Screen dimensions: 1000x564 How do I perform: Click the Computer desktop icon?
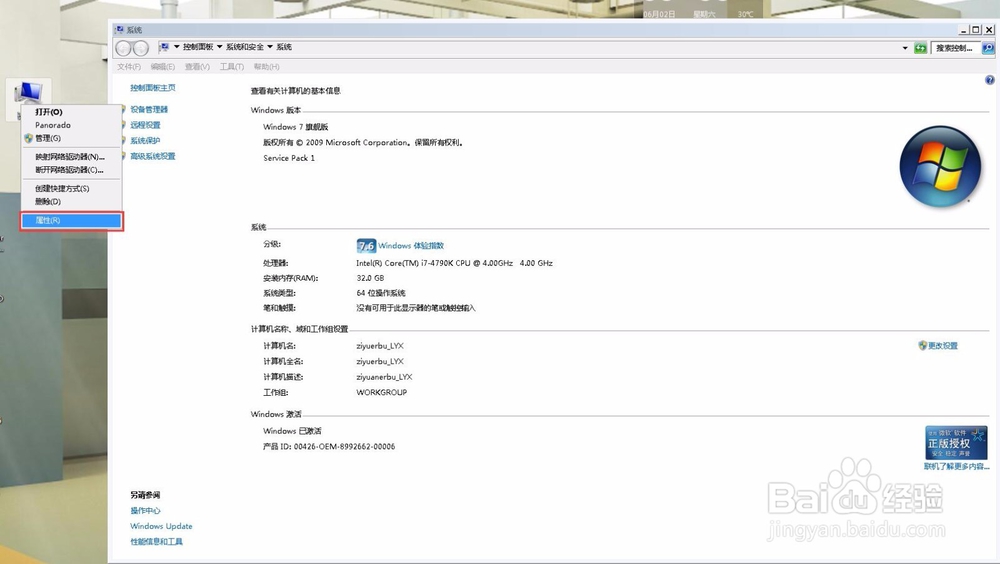28,94
